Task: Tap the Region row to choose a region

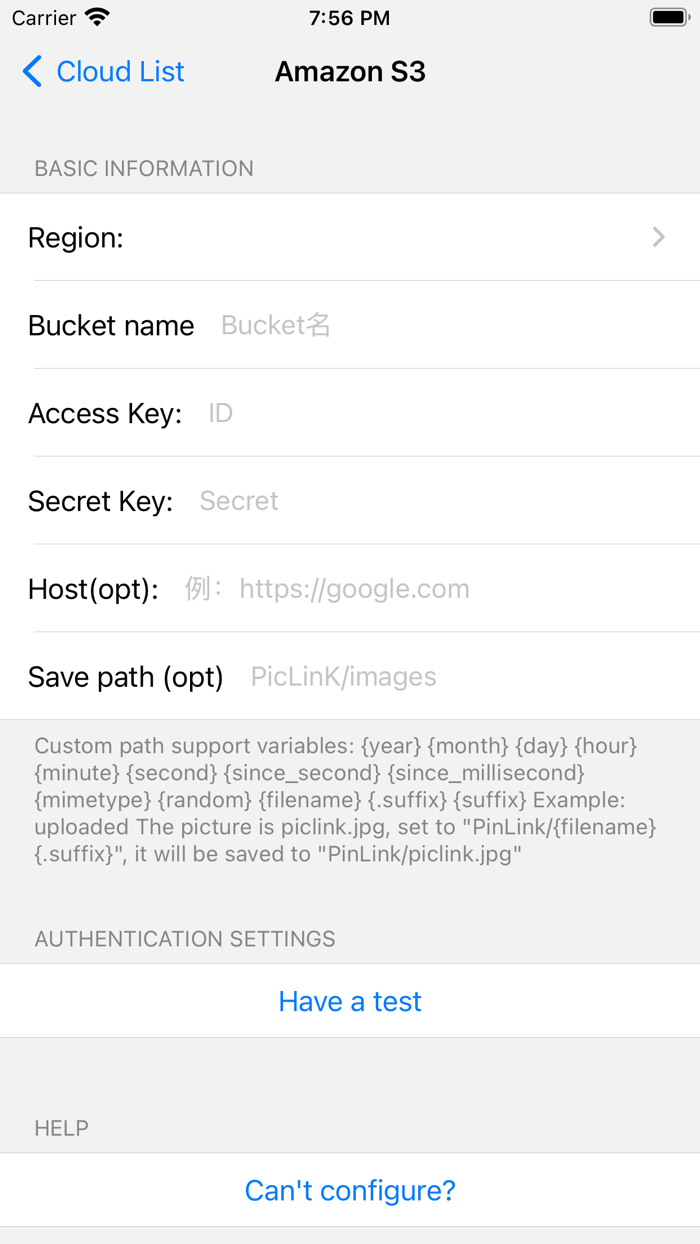Action: pos(350,237)
